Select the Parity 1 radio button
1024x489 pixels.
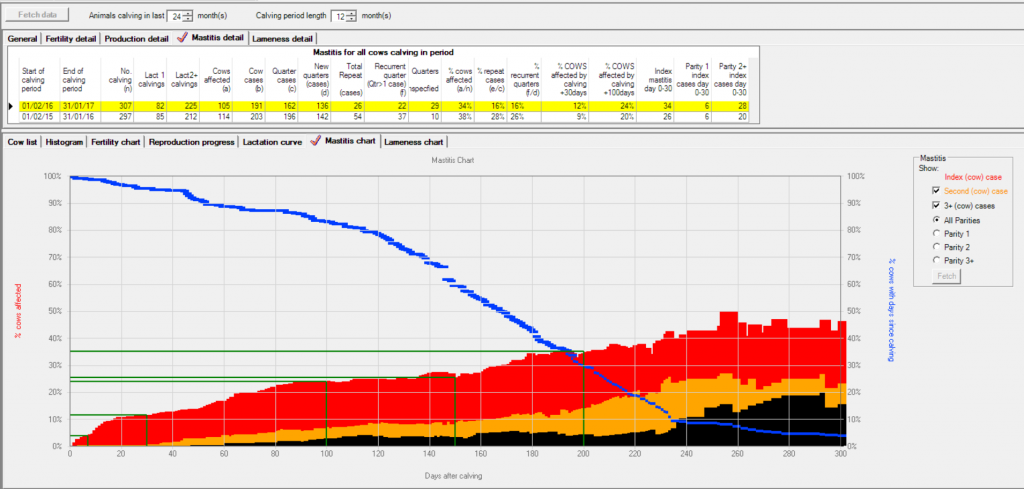(x=936, y=233)
